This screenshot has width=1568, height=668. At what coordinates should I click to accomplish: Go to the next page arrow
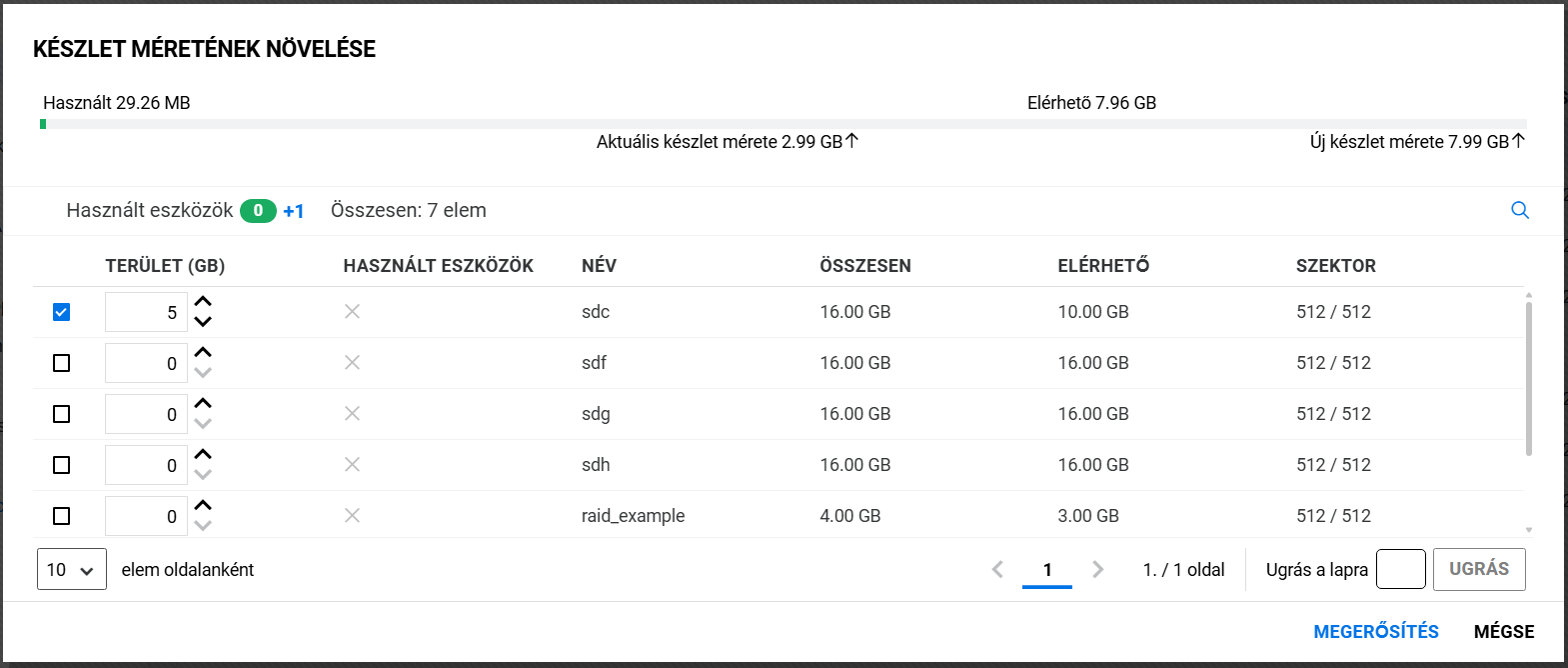point(1098,569)
